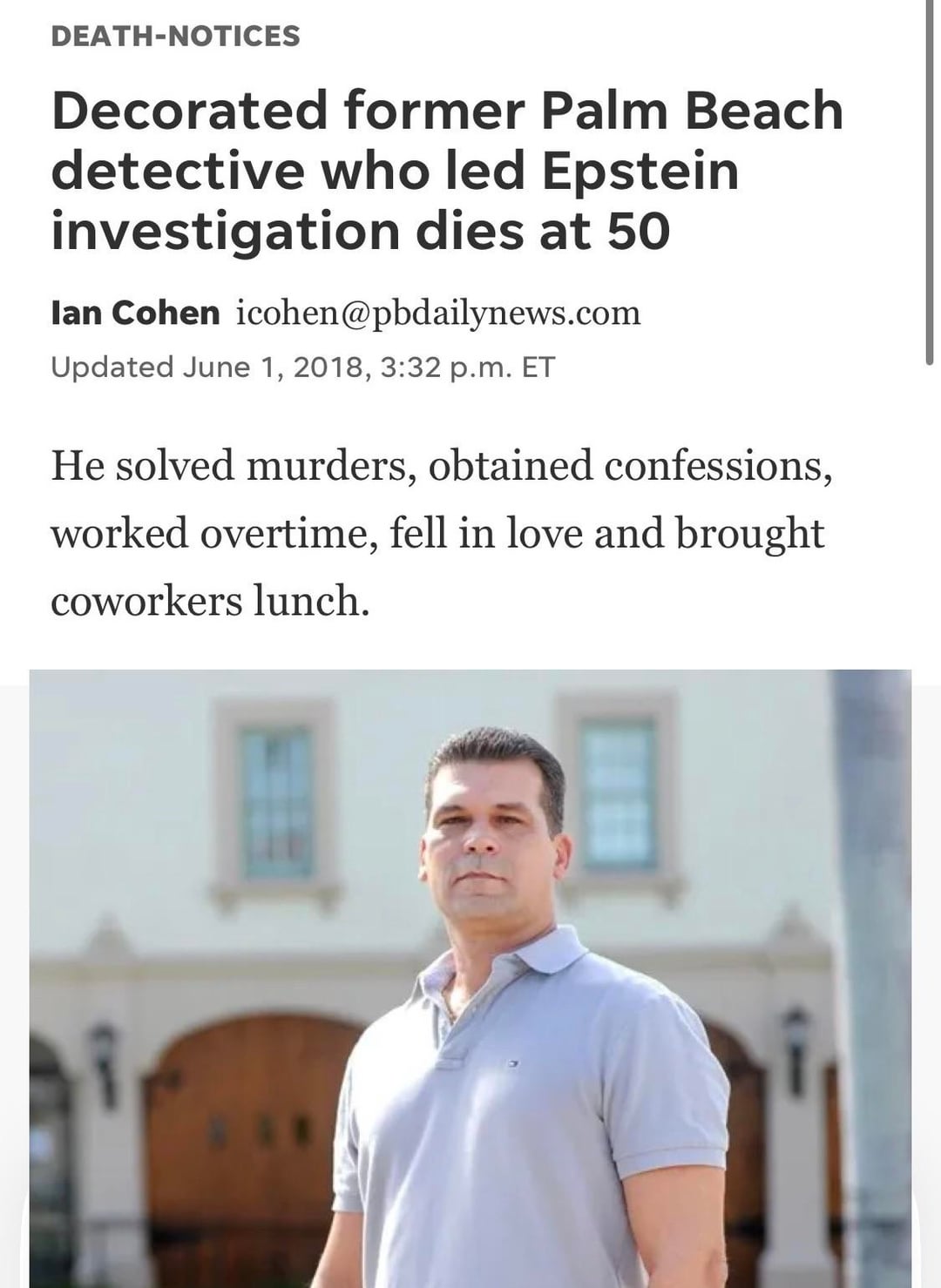Click the left window in the photo
This screenshot has width=941, height=1288.
(x=275, y=801)
